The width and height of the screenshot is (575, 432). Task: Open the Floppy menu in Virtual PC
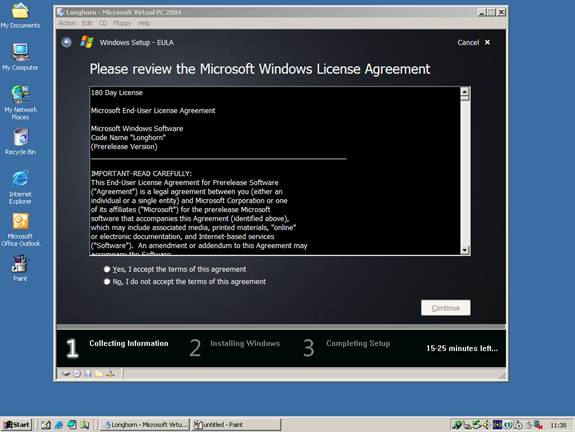[x=122, y=23]
